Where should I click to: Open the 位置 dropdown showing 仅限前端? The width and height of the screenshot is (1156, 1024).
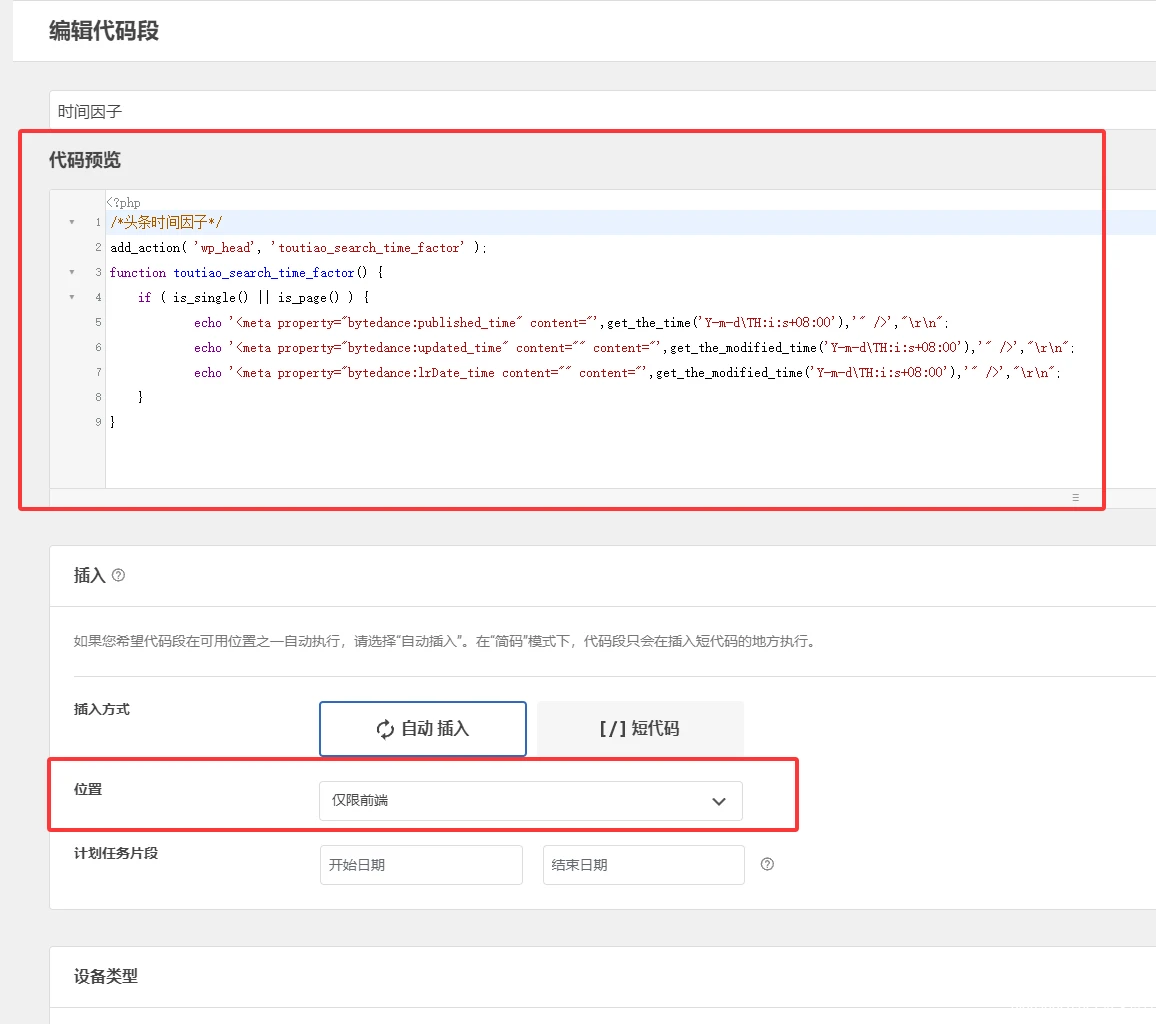pos(530,801)
